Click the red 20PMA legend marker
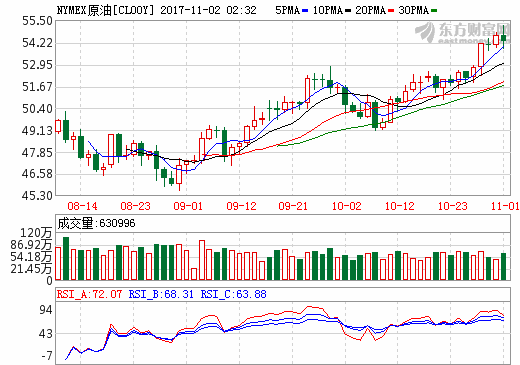The width and height of the screenshot is (520, 365). [391, 11]
